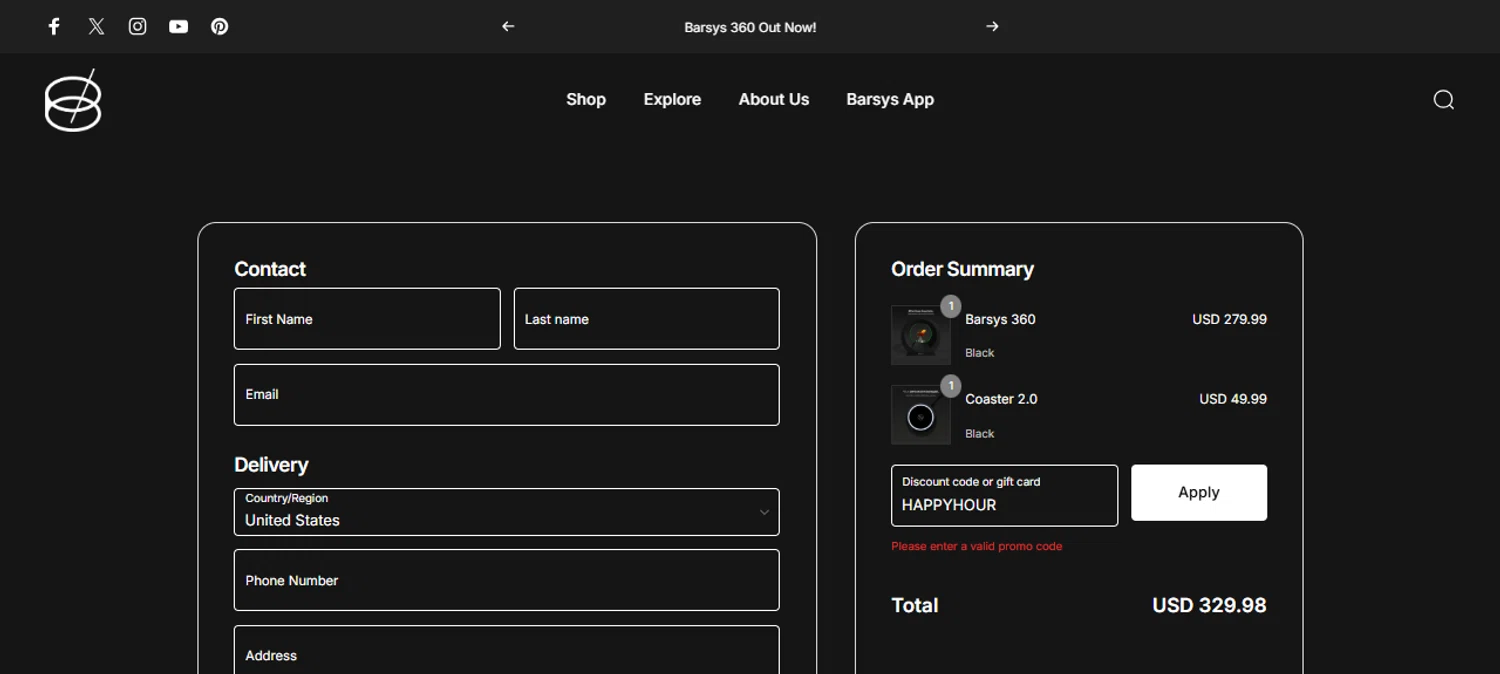
Task: Open the Explore menu
Action: [672, 99]
